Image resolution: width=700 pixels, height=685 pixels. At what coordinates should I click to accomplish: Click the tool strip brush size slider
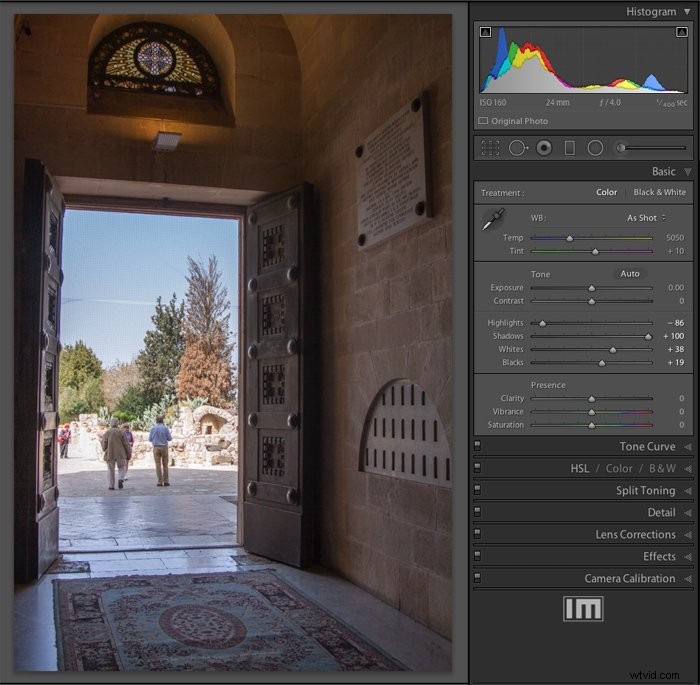click(x=651, y=148)
